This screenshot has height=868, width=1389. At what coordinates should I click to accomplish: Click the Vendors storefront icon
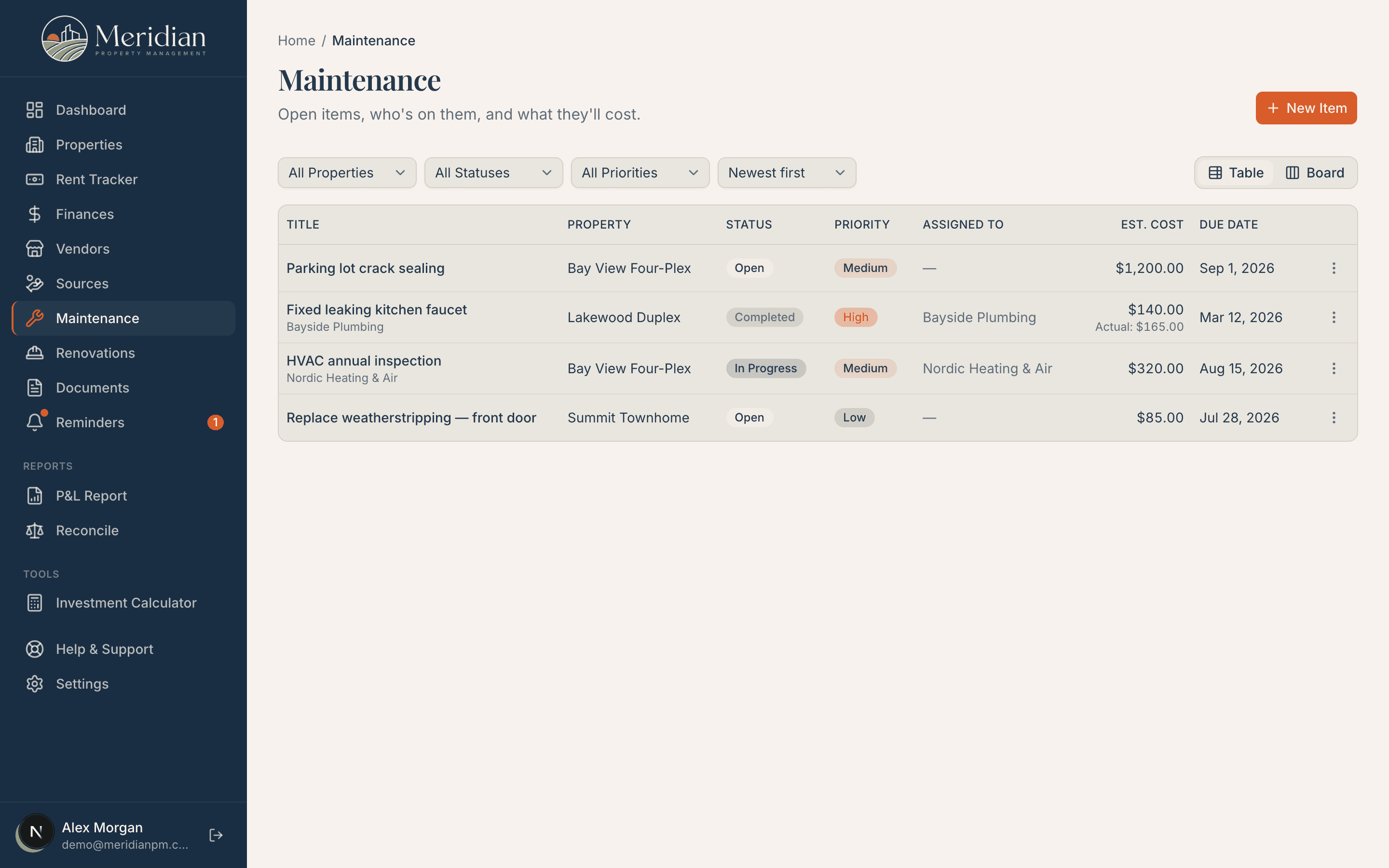pyautogui.click(x=34, y=248)
